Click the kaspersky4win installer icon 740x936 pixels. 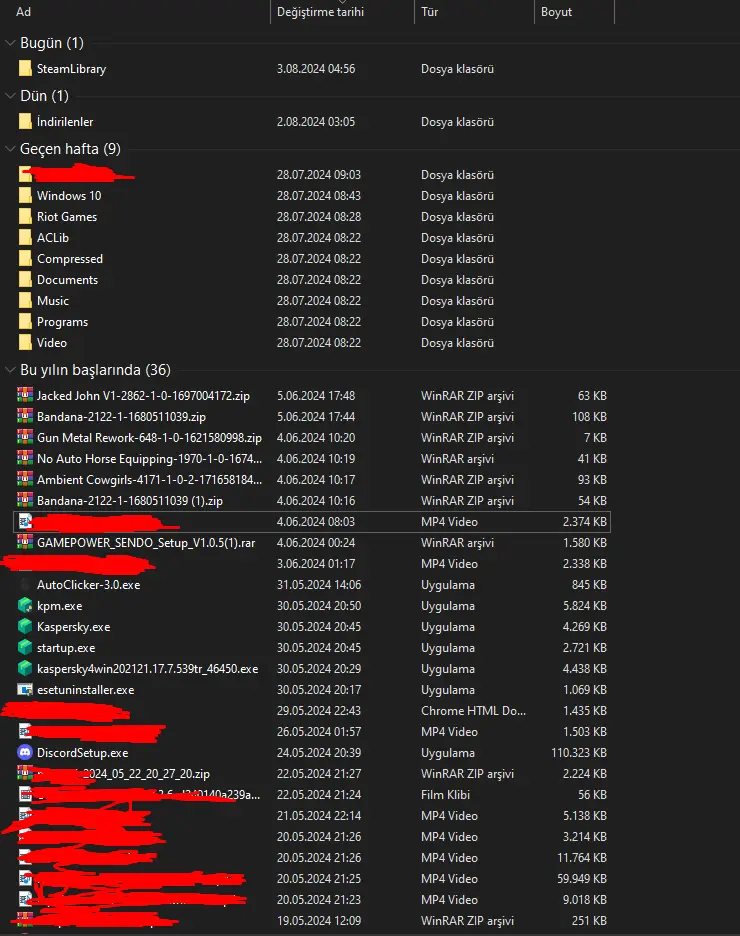coord(25,669)
